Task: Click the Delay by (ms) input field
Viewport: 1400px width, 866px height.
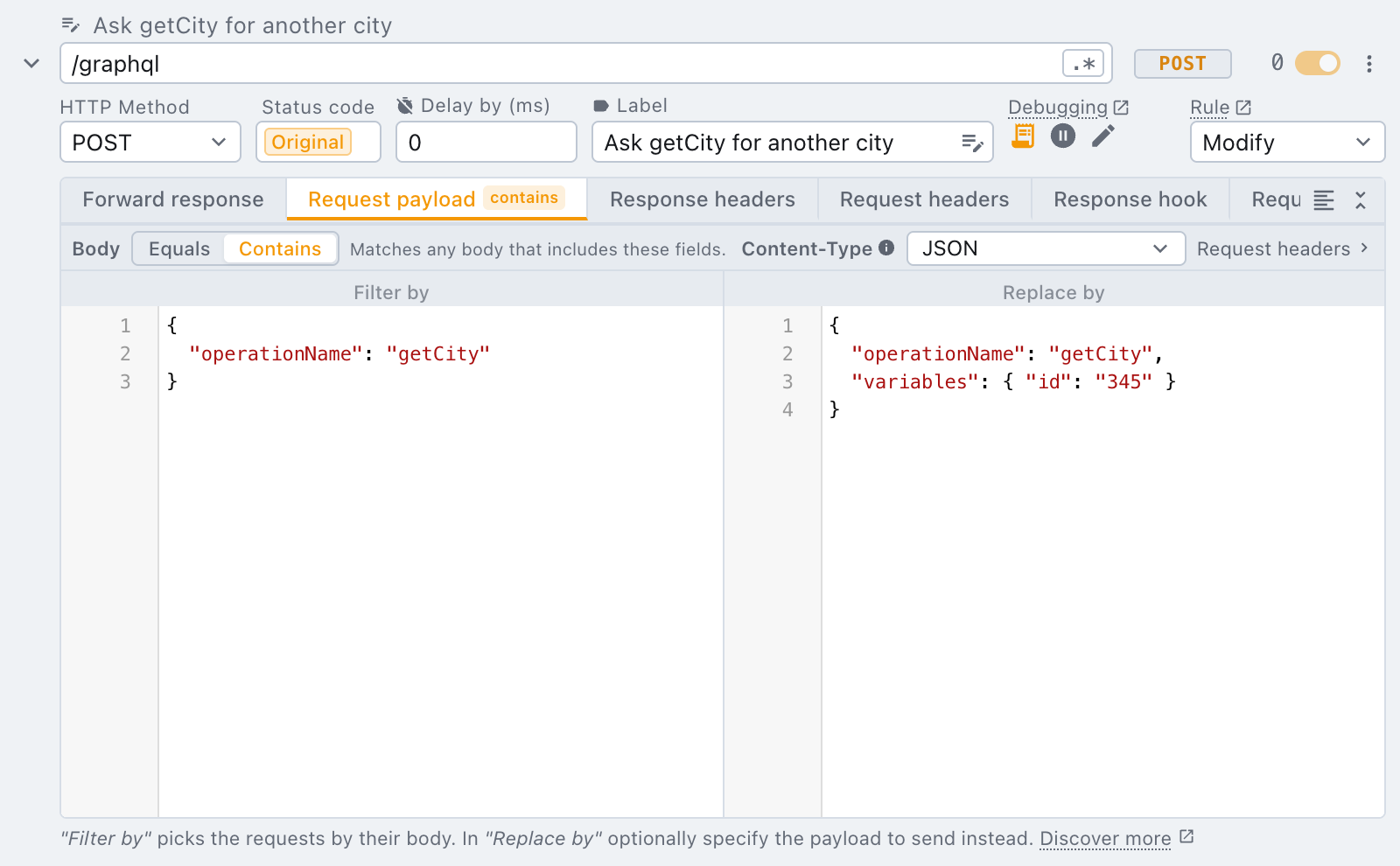Action: tap(486, 142)
